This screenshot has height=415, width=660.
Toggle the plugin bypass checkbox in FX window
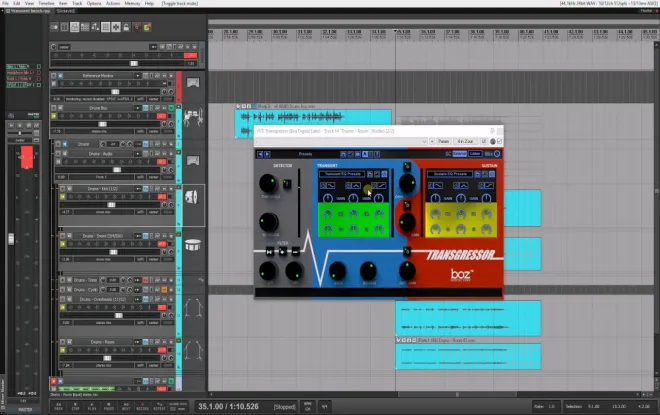pyautogui.click(x=500, y=141)
